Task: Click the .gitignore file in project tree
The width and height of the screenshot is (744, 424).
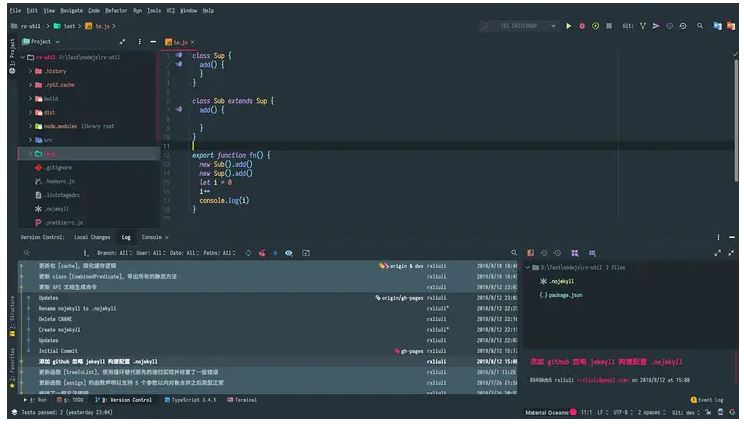Action: pos(53,168)
